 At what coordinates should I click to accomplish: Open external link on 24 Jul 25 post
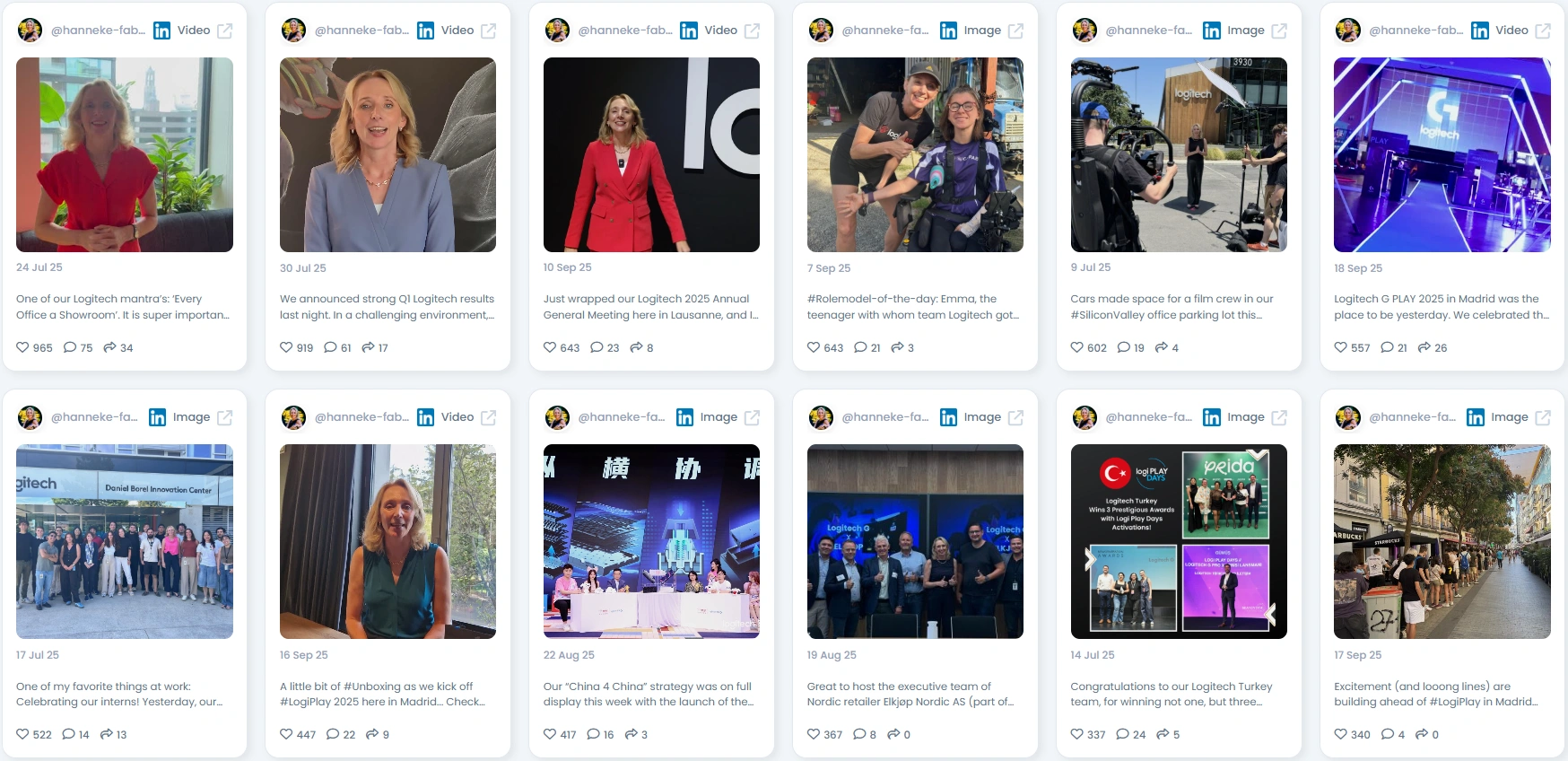pyautogui.click(x=225, y=31)
